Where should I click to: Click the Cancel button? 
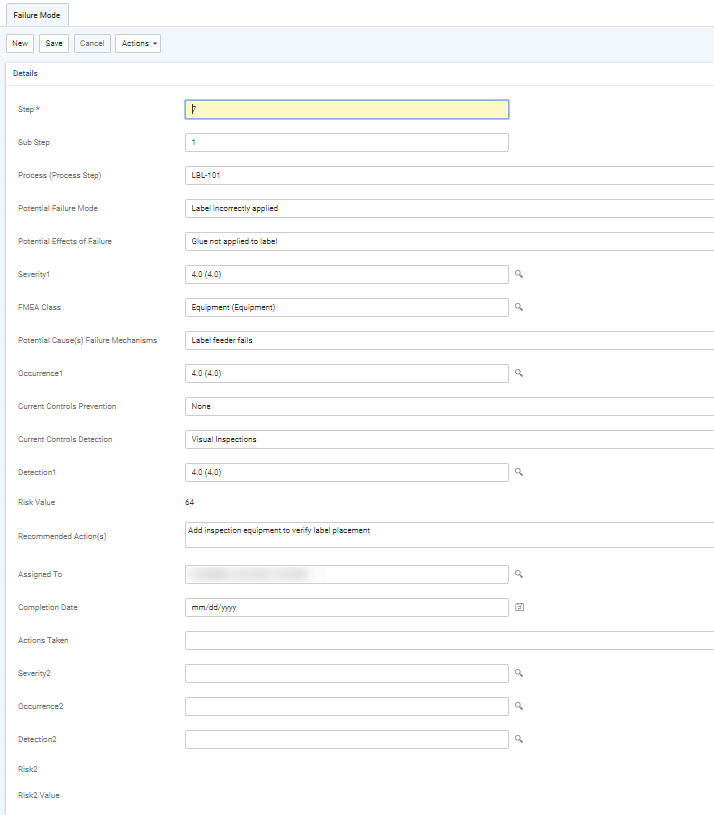pos(92,43)
